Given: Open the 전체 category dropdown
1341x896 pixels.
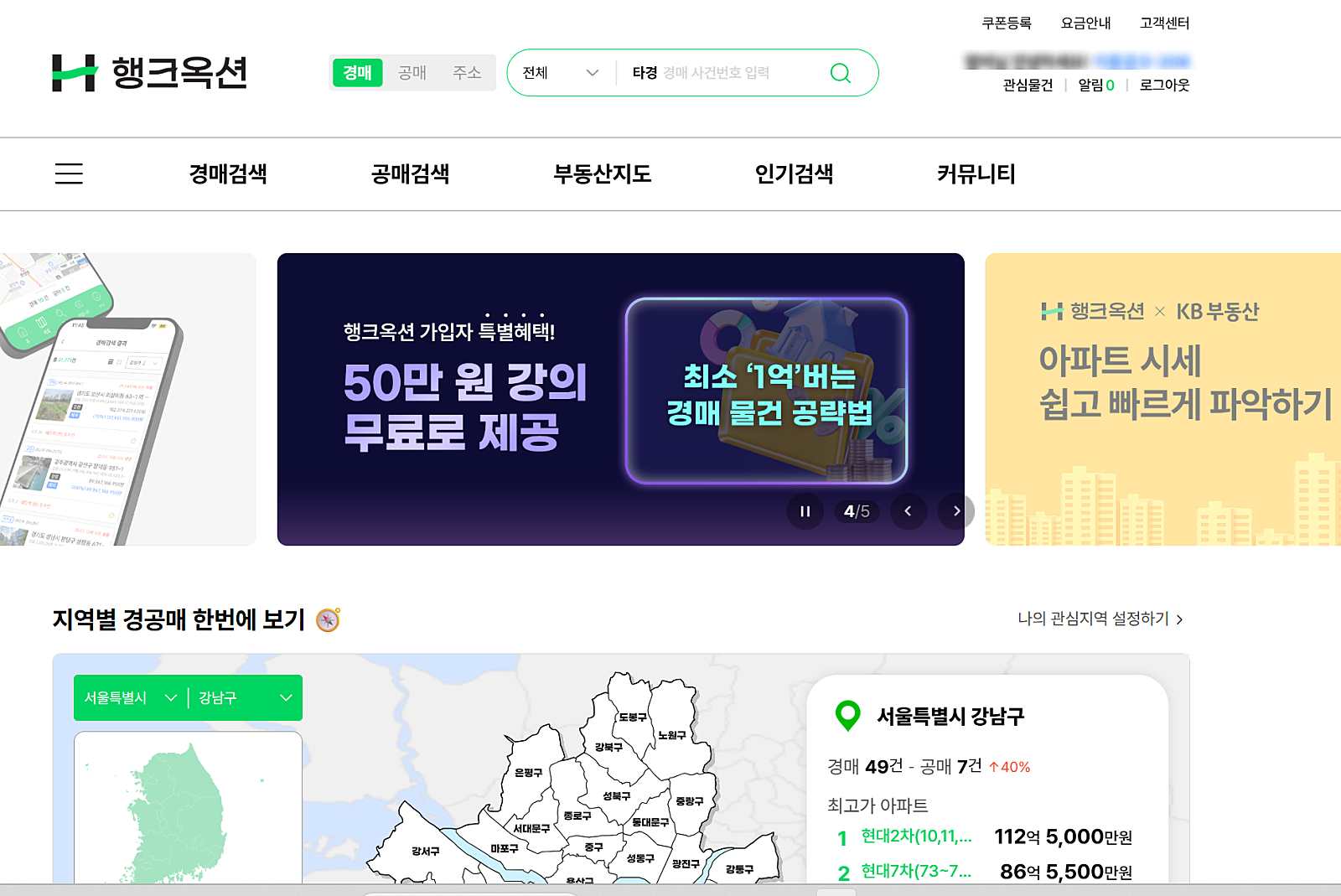Looking at the screenshot, I should pos(561,73).
